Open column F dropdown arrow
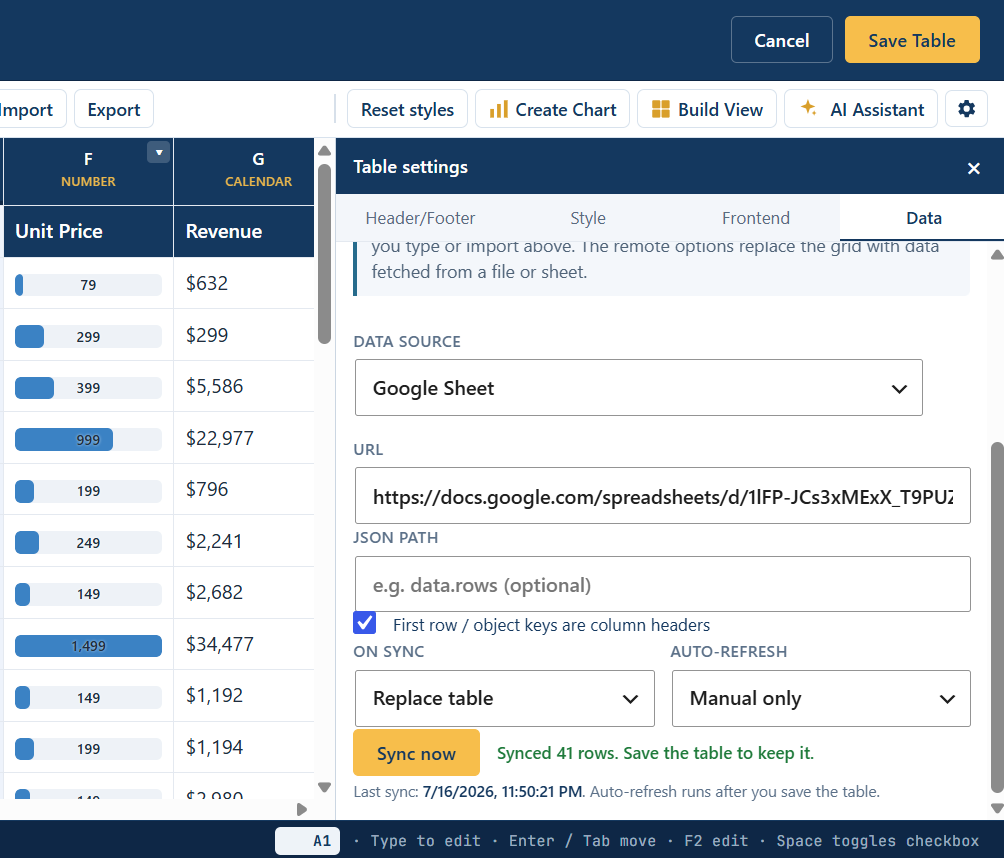1004x858 pixels. click(159, 152)
